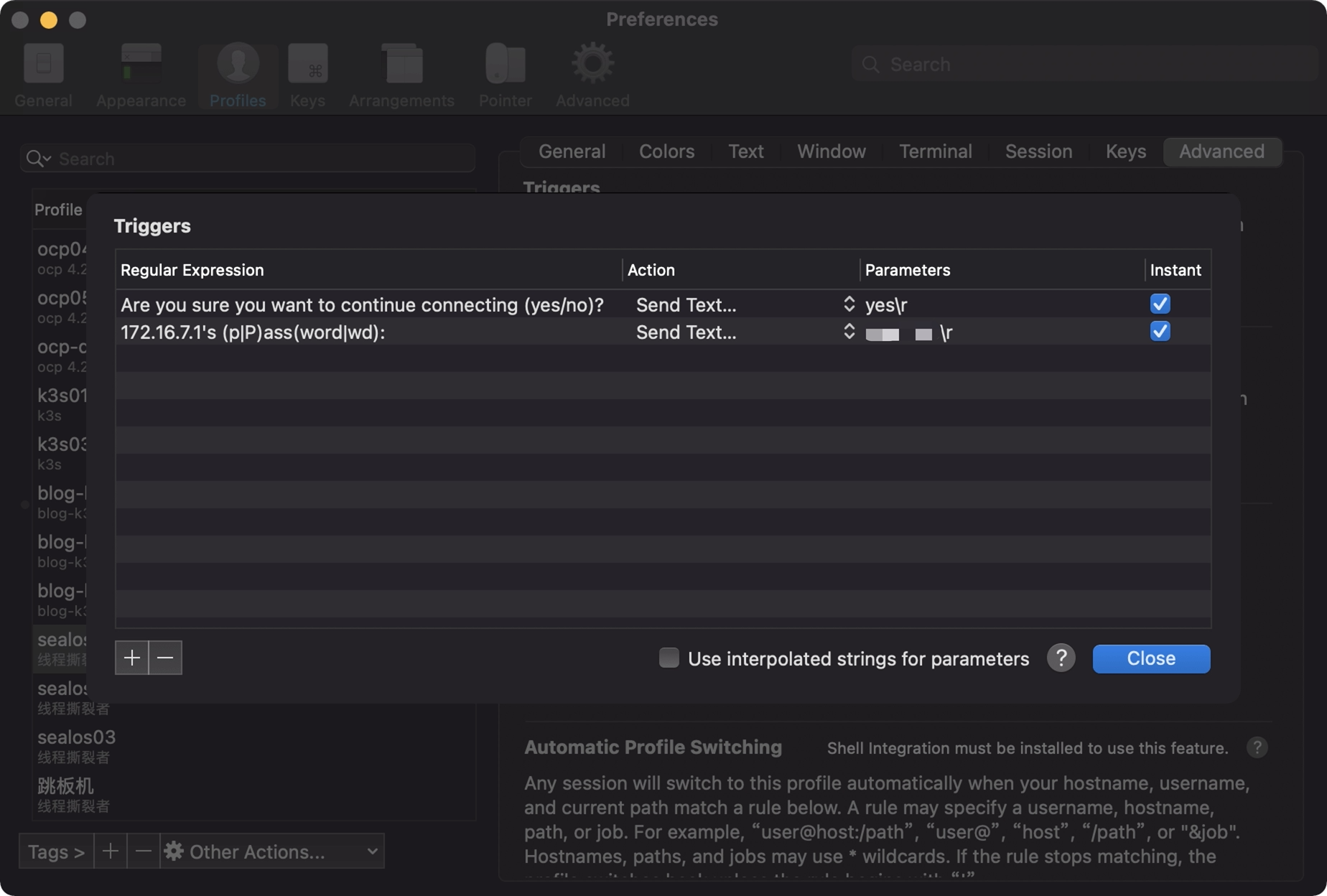Open the Advanced gear preferences pane

point(592,75)
